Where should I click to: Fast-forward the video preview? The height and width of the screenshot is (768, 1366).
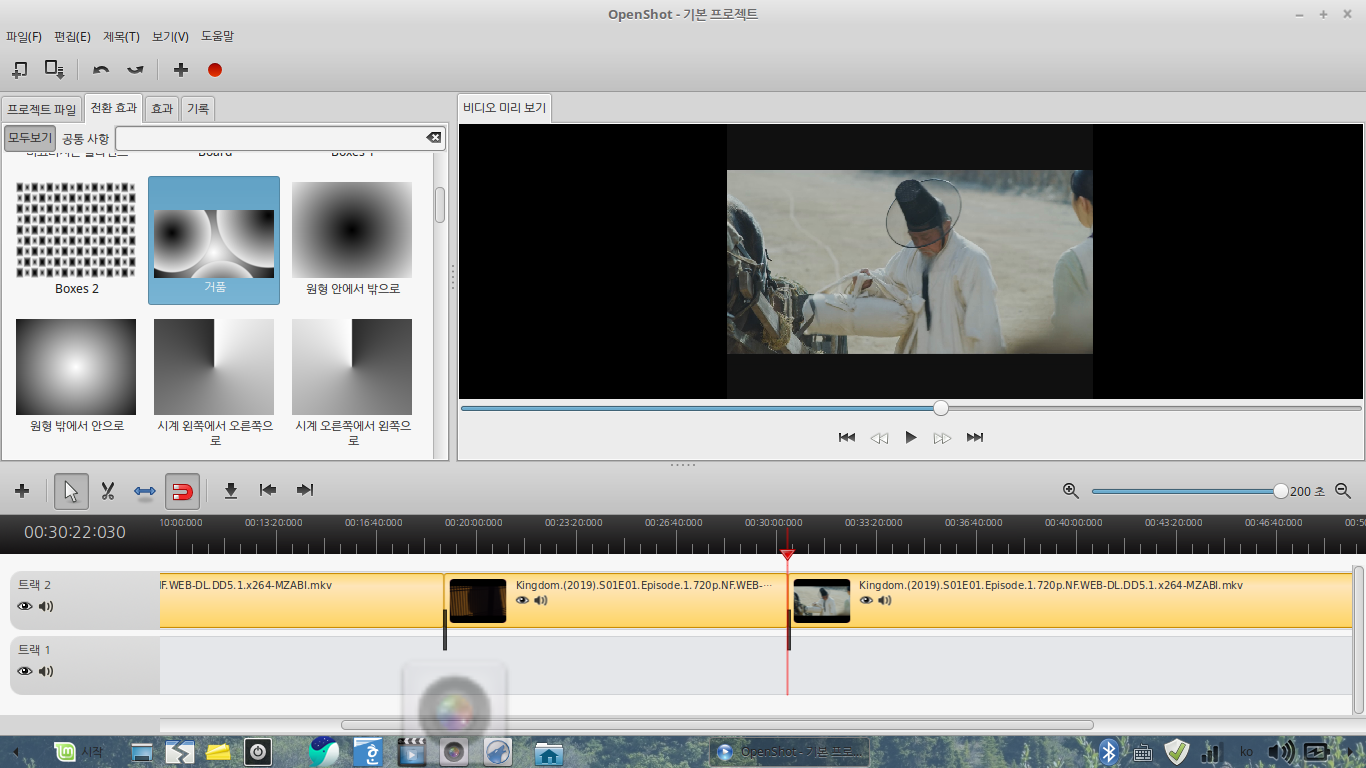942,438
